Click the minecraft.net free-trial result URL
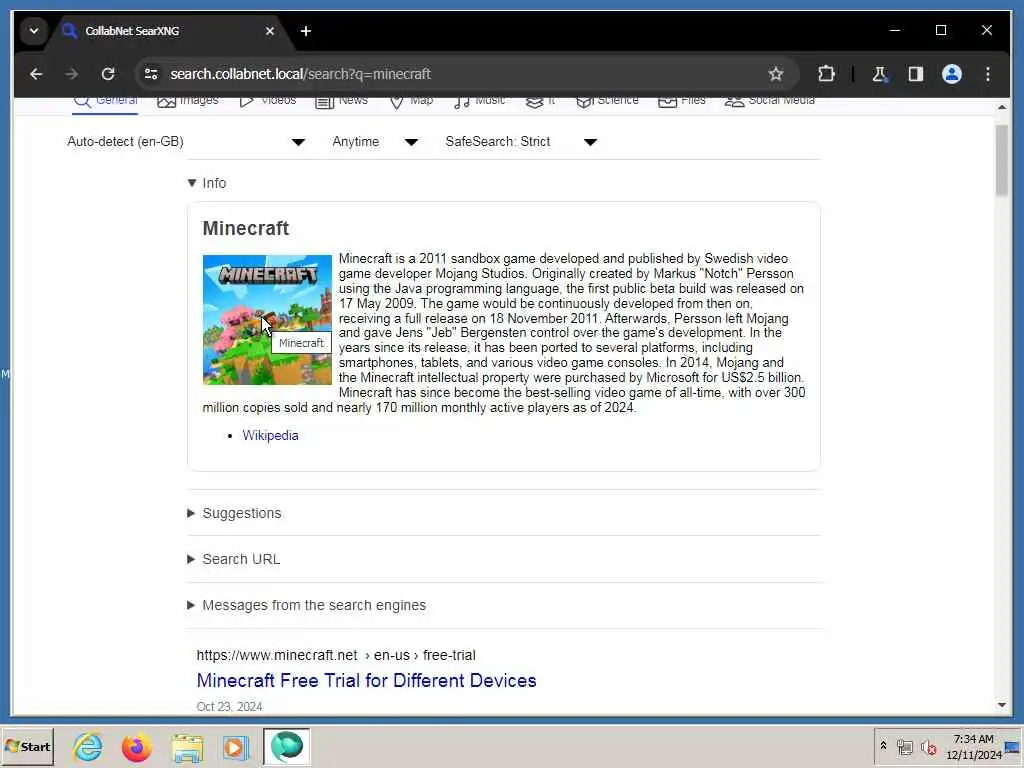This screenshot has width=1024, height=768. pos(336,655)
